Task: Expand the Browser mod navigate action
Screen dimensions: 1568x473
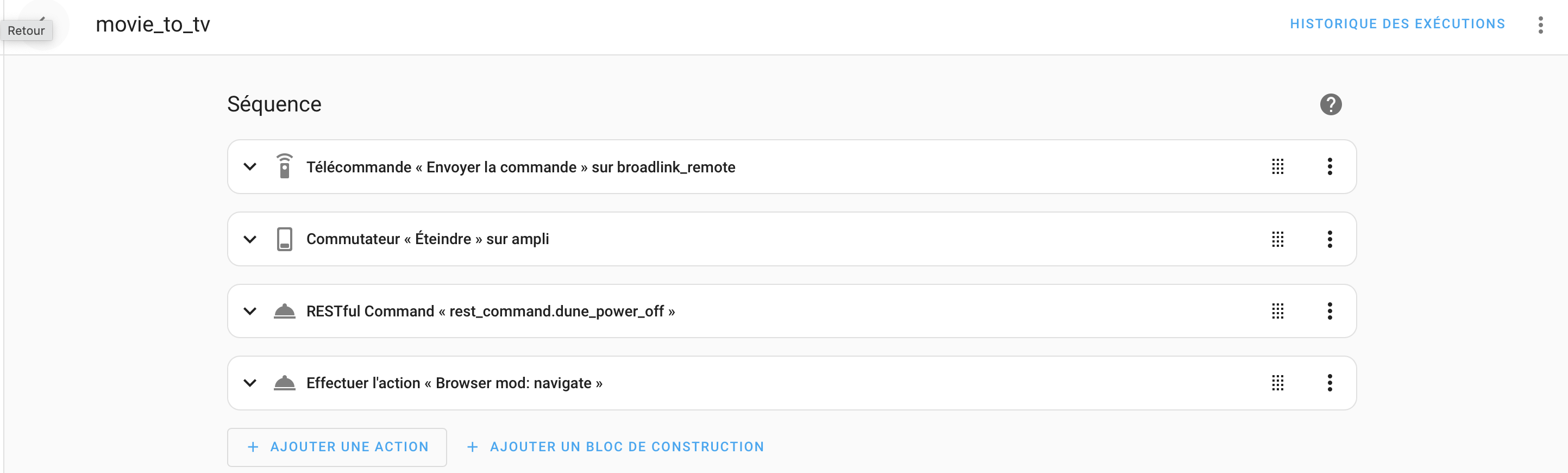Action: [249, 383]
